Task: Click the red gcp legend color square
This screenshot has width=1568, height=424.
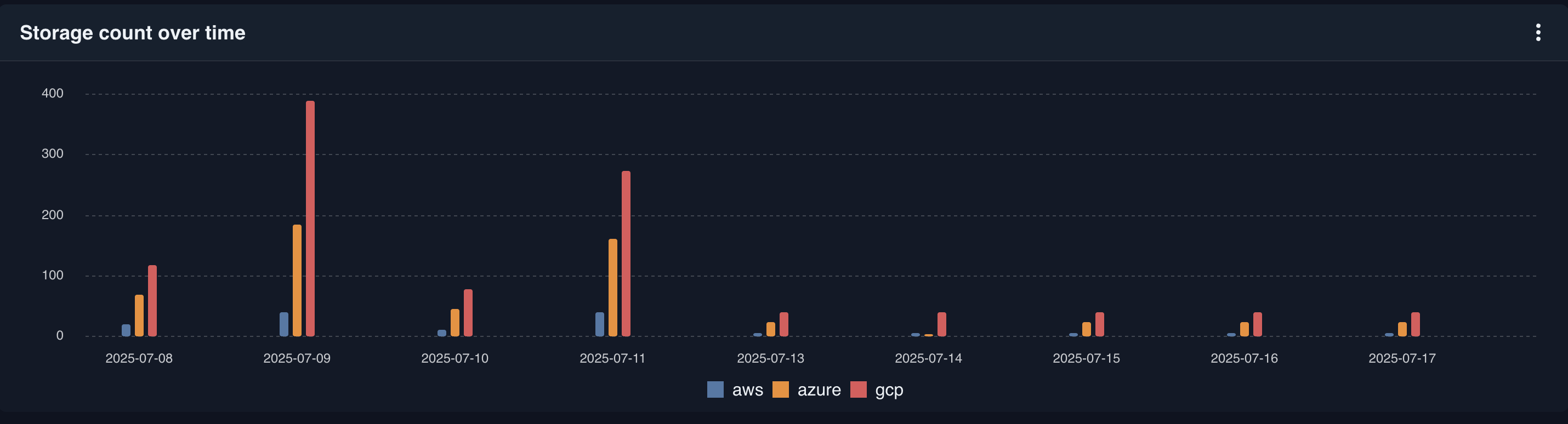Action: 858,389
